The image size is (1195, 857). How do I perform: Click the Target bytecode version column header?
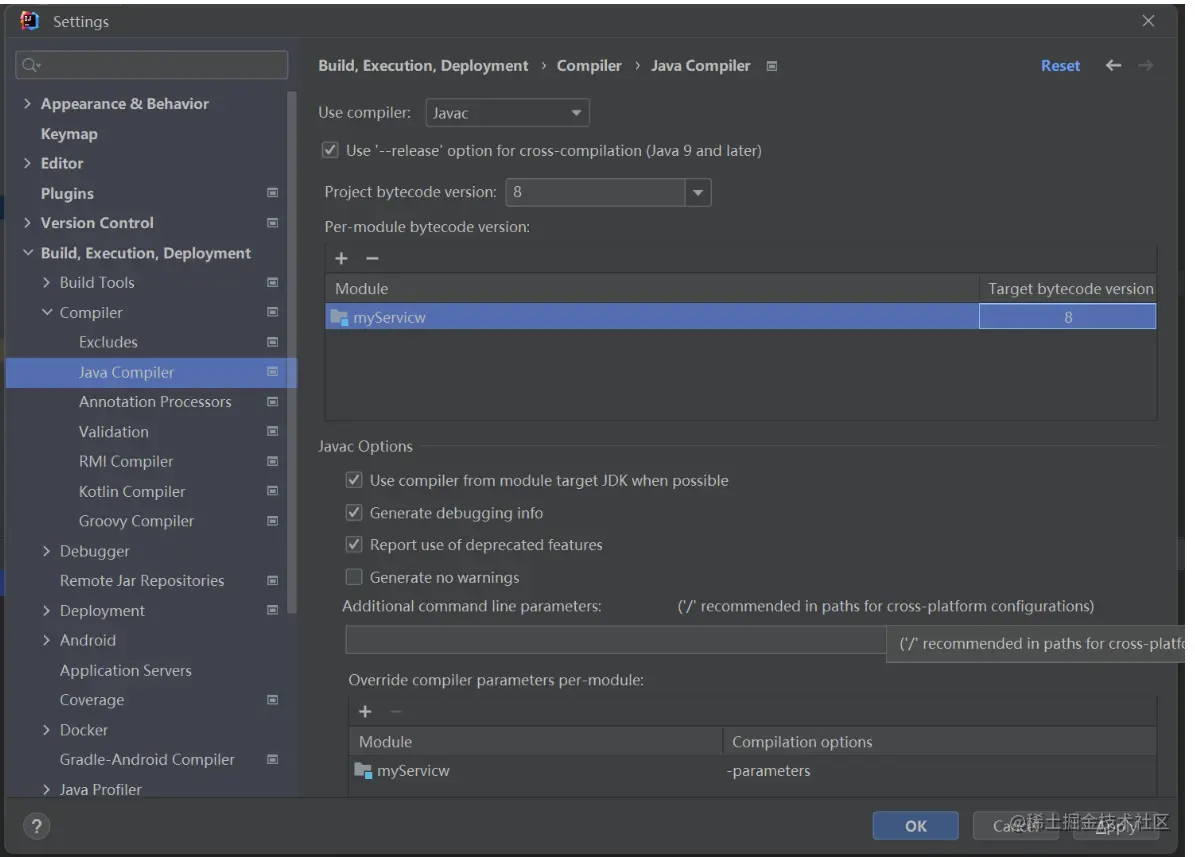coord(1068,289)
